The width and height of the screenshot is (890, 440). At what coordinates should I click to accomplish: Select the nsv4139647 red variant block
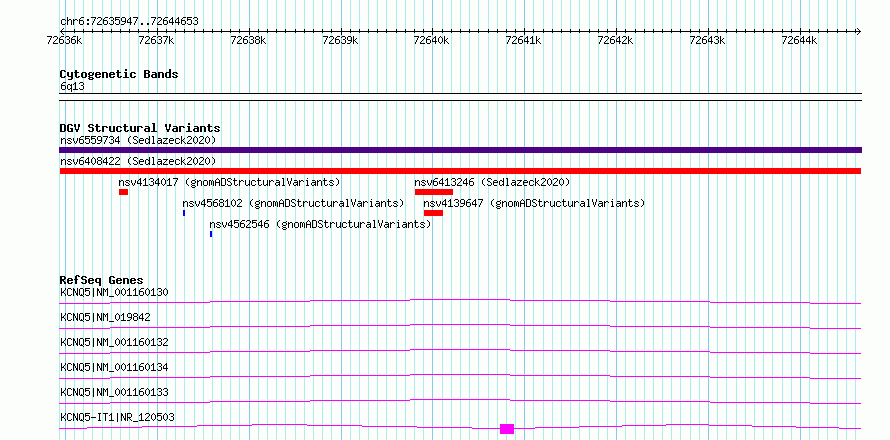click(x=433, y=213)
